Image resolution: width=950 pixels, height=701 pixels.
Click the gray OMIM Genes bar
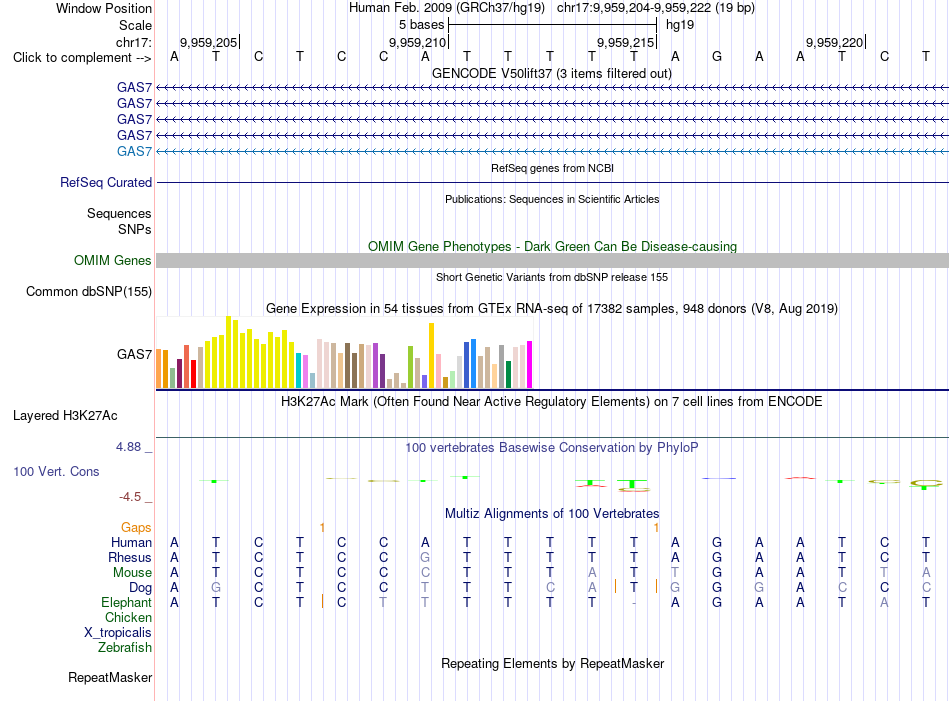(552, 261)
